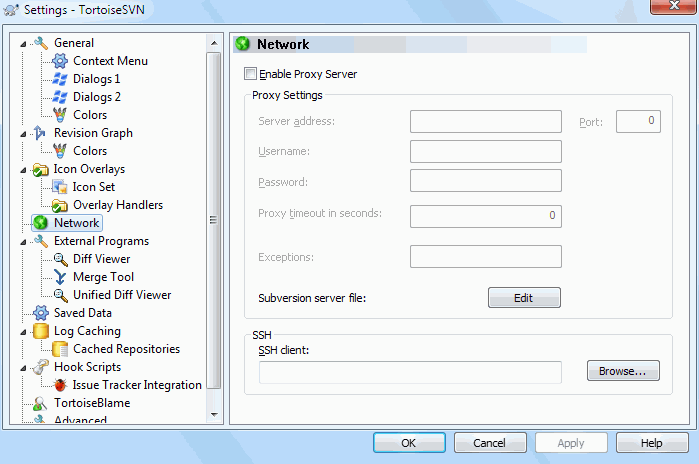
Task: Click the Revision Graph icon
Action: [41, 133]
